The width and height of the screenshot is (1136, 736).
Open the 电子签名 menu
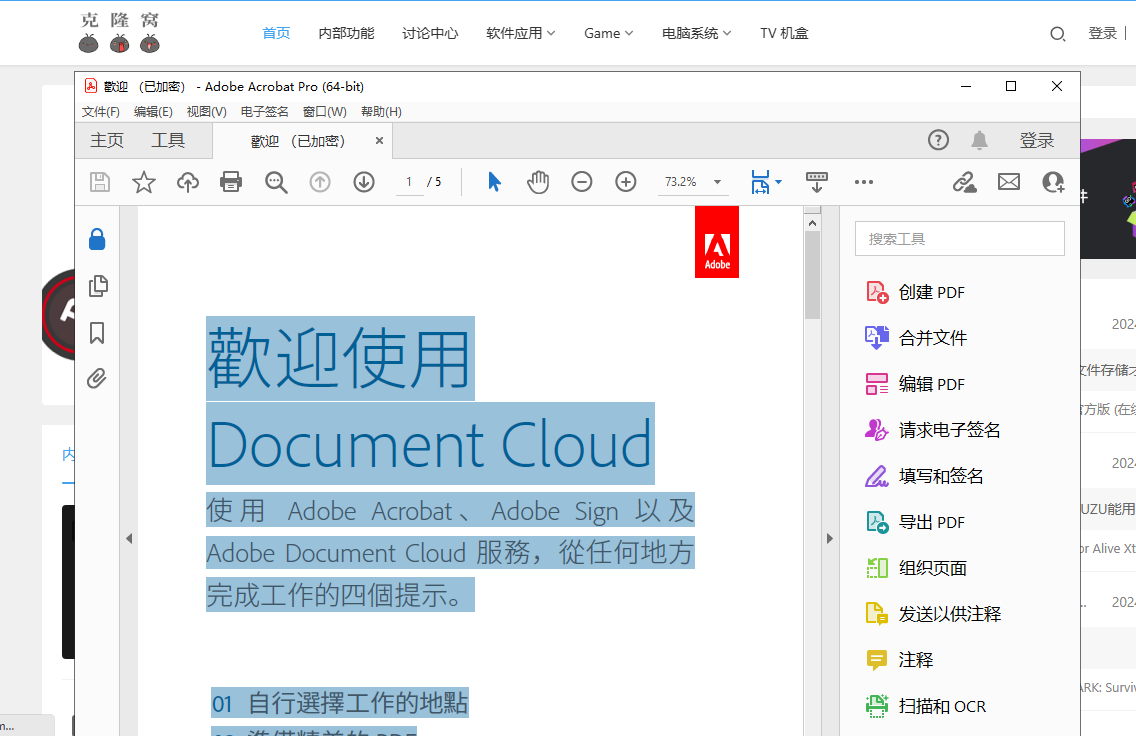click(264, 112)
